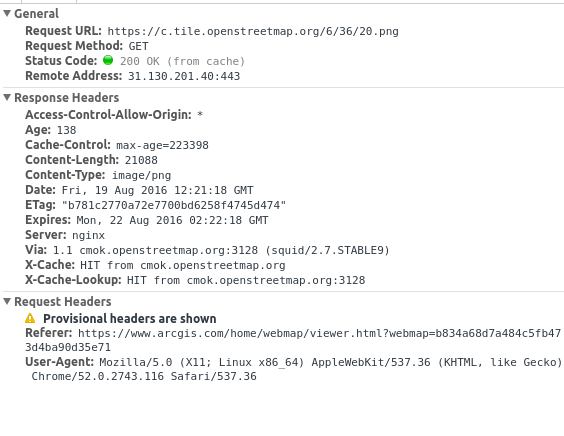Click the Via squid proxy value
Viewport: 564px width, 436px height.
(x=221, y=250)
